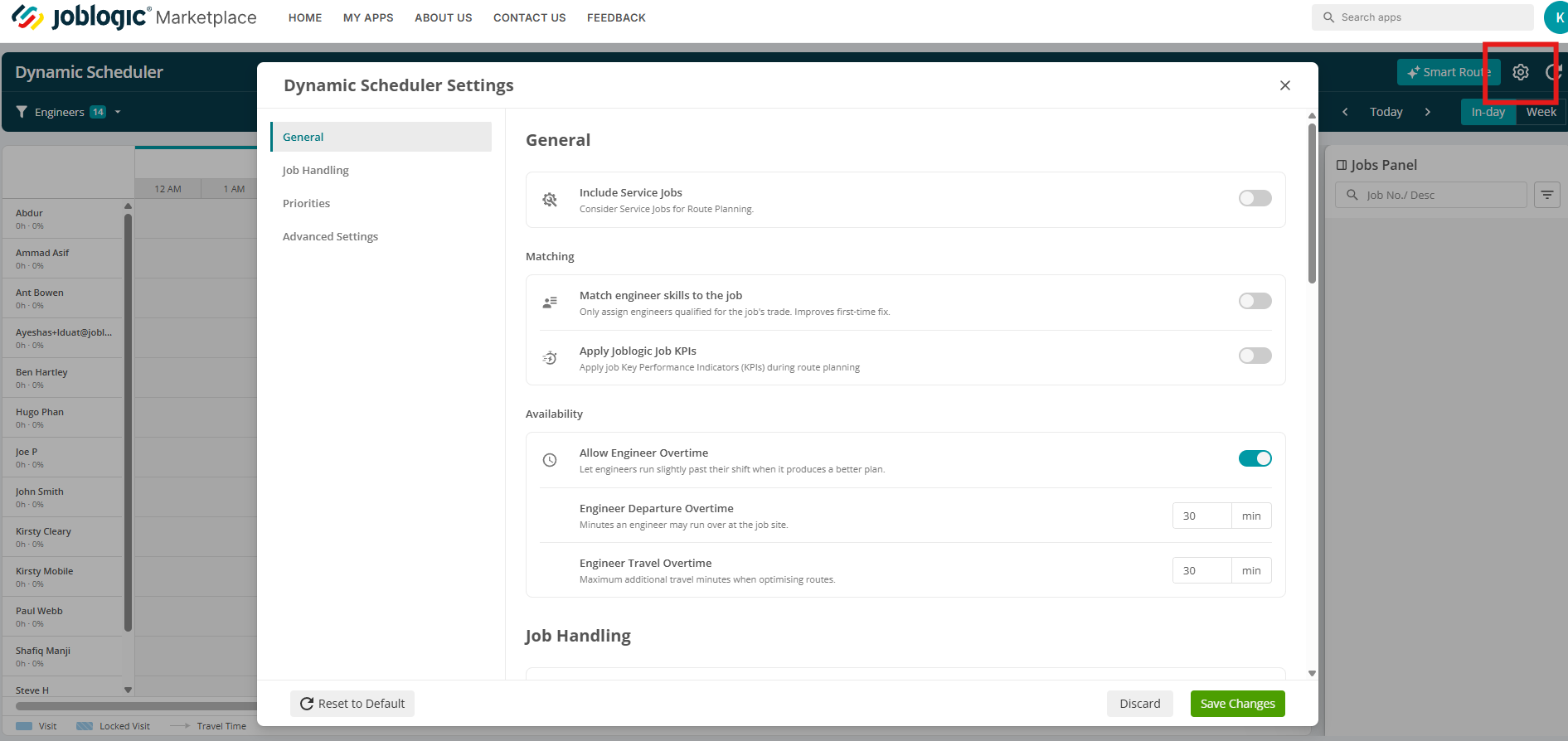Select engineer Ammad Asif
This screenshot has height=741, width=1568.
(x=62, y=259)
